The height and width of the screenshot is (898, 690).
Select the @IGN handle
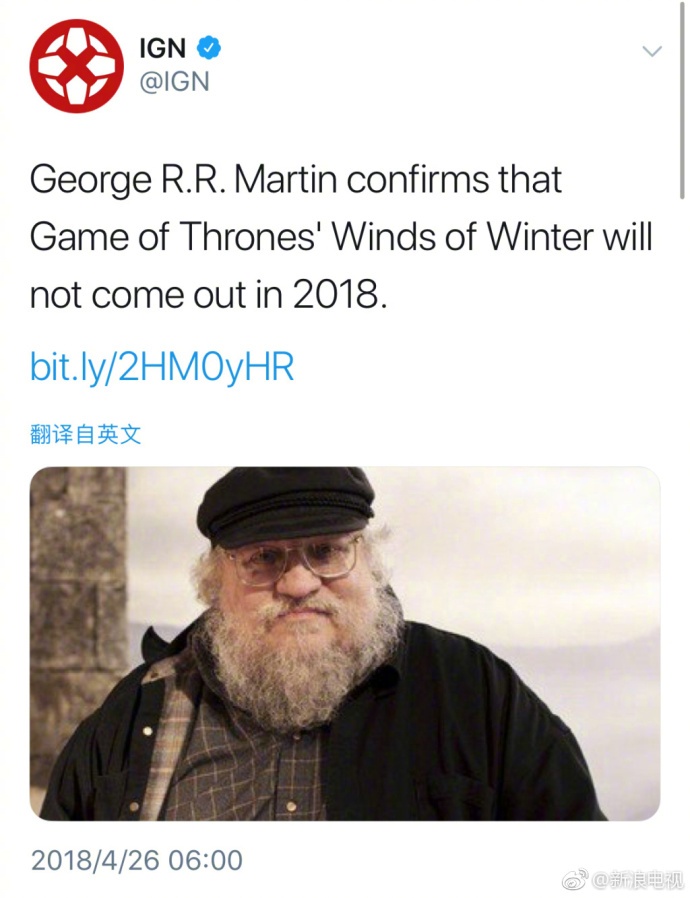pyautogui.click(x=175, y=81)
